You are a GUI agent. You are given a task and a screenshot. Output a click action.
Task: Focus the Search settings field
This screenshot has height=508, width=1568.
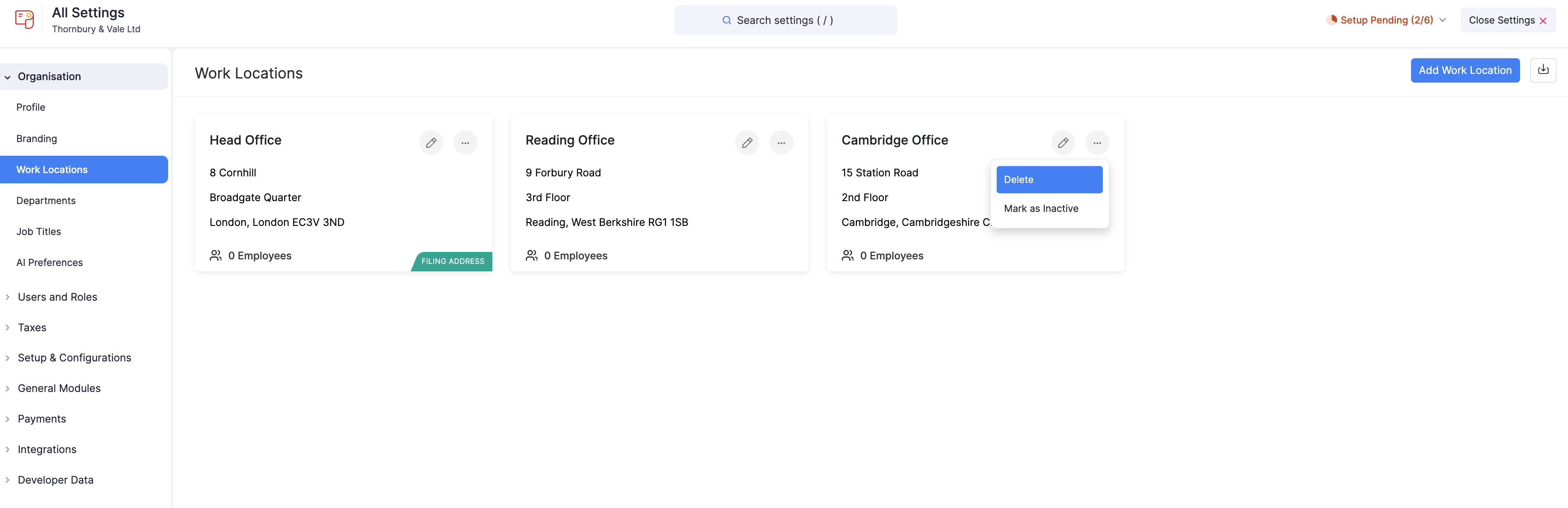click(784, 20)
